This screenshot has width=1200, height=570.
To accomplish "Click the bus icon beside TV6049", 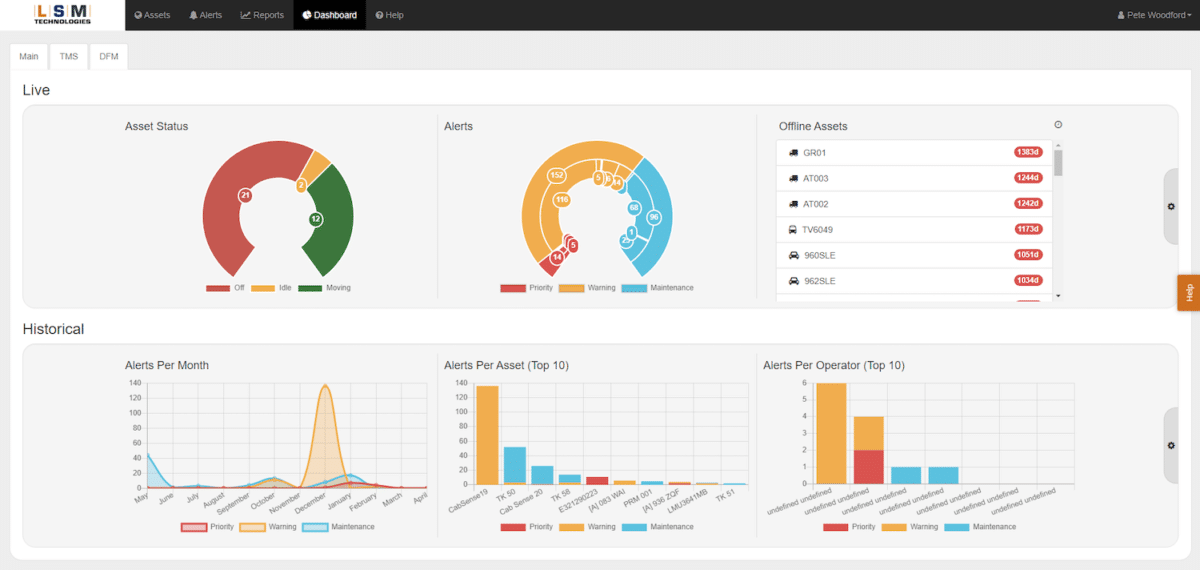I will click(x=794, y=229).
